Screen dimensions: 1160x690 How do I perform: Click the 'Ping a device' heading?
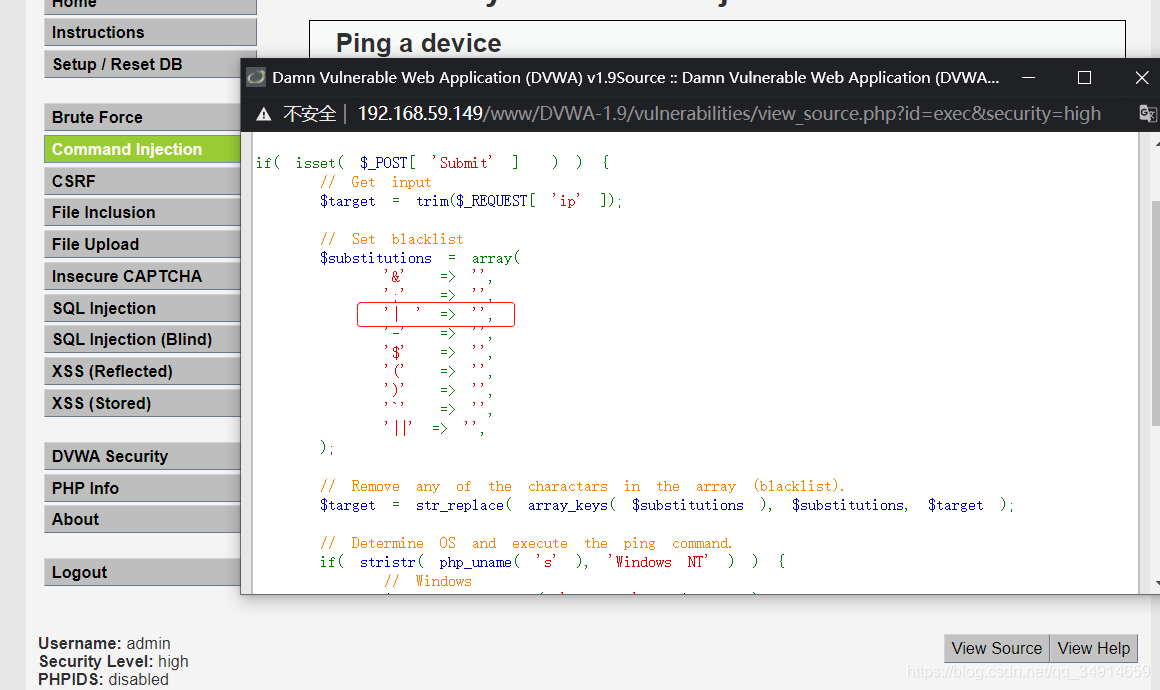(x=419, y=43)
